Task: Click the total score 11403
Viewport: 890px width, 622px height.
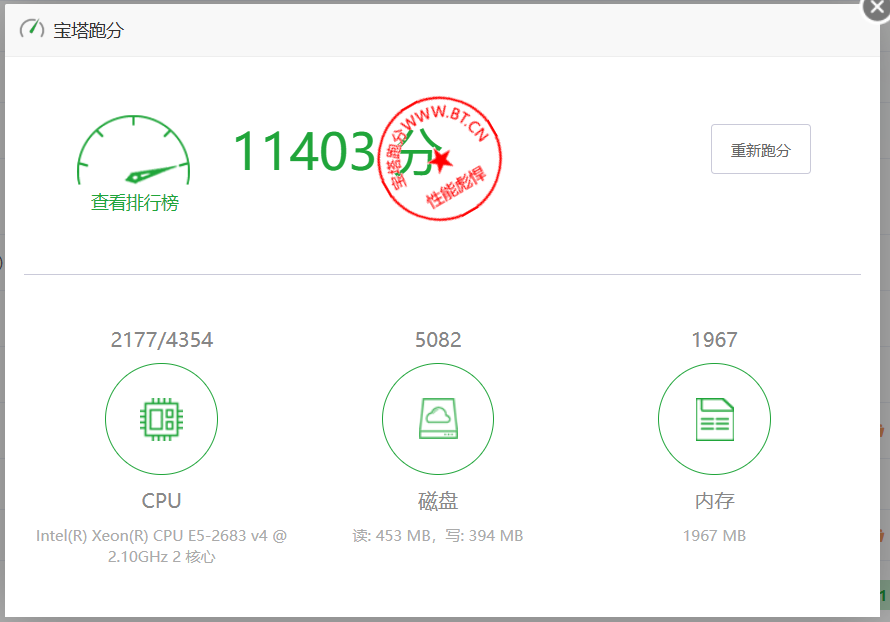Action: (x=304, y=151)
